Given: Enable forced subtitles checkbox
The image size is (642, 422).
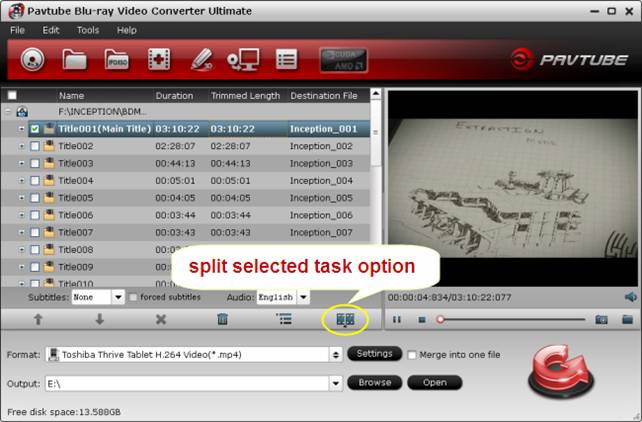Looking at the screenshot, I should click(133, 297).
